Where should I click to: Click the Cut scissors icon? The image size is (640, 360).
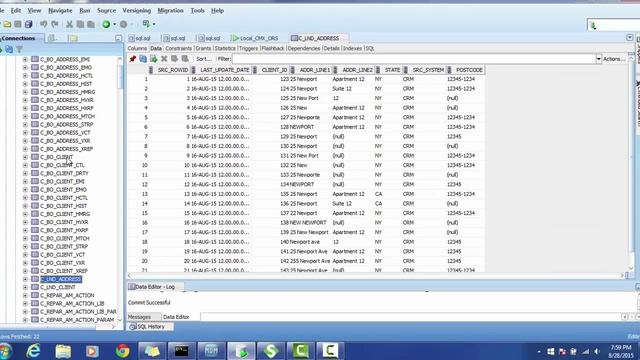69,24
